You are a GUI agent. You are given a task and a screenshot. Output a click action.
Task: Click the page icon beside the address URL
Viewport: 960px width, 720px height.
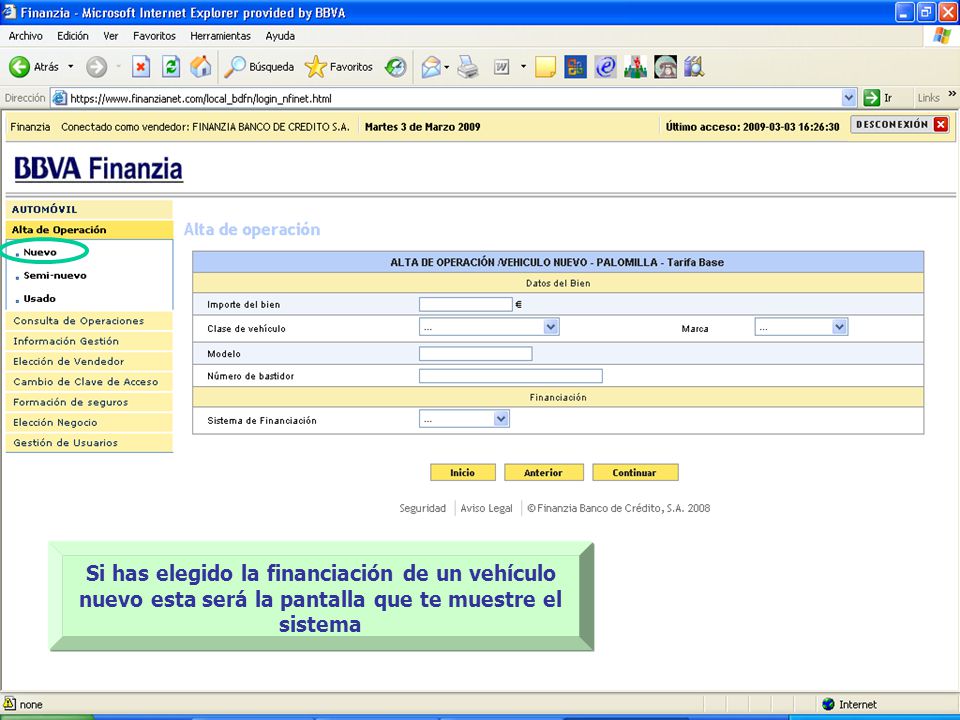pos(59,98)
